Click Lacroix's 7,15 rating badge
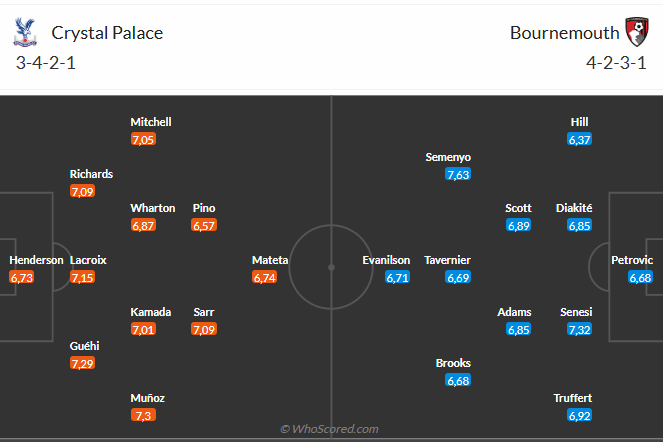Image resolution: width=663 pixels, height=442 pixels. [x=84, y=277]
